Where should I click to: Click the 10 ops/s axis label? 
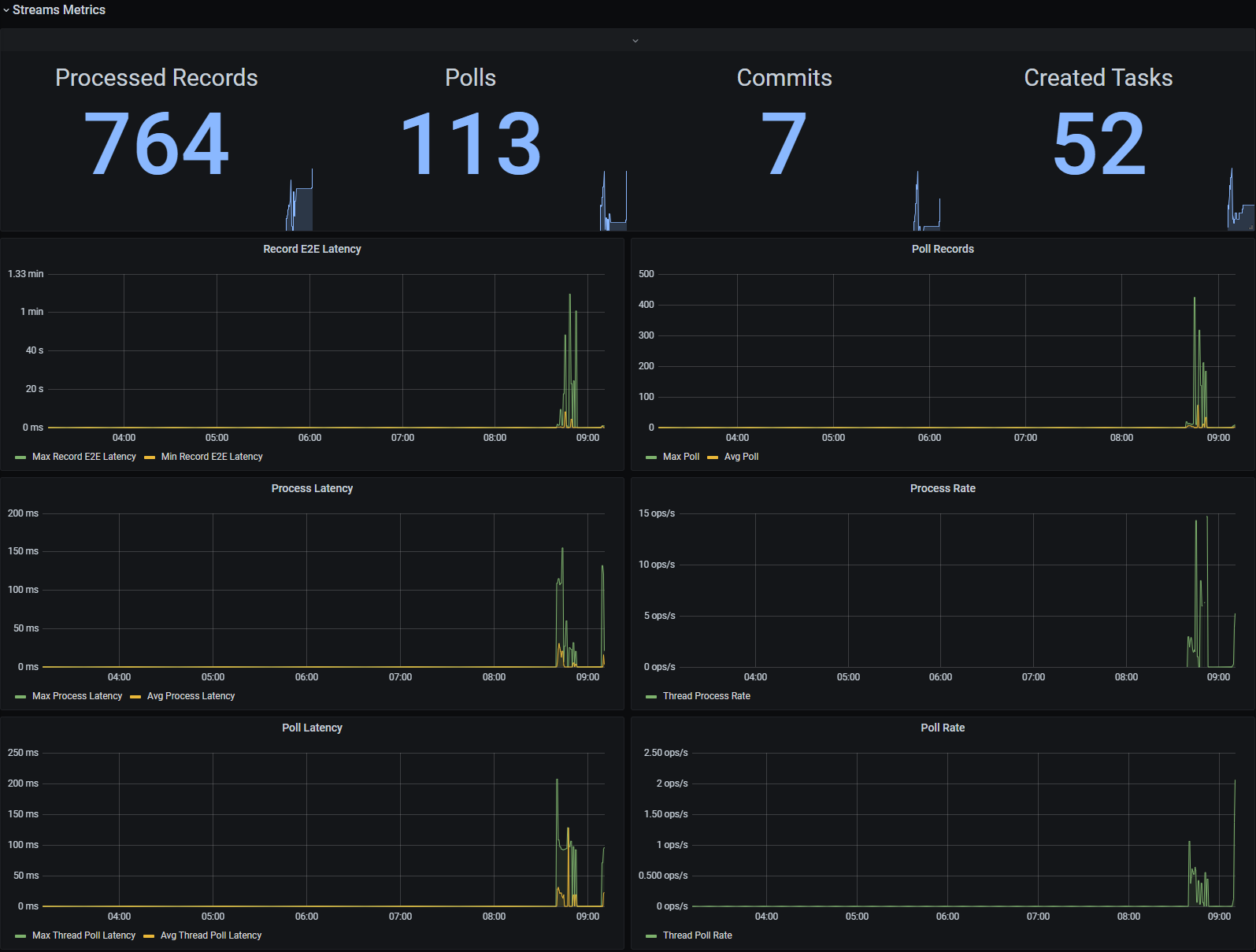(657, 565)
